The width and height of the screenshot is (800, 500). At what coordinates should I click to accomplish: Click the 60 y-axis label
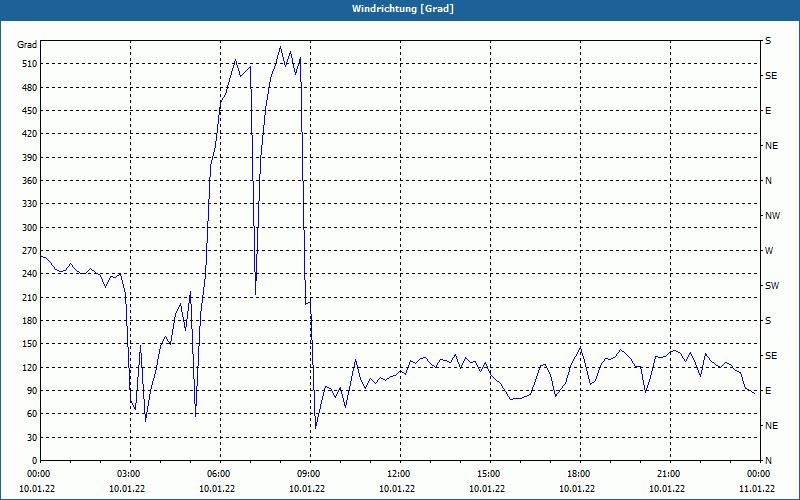tap(32, 414)
